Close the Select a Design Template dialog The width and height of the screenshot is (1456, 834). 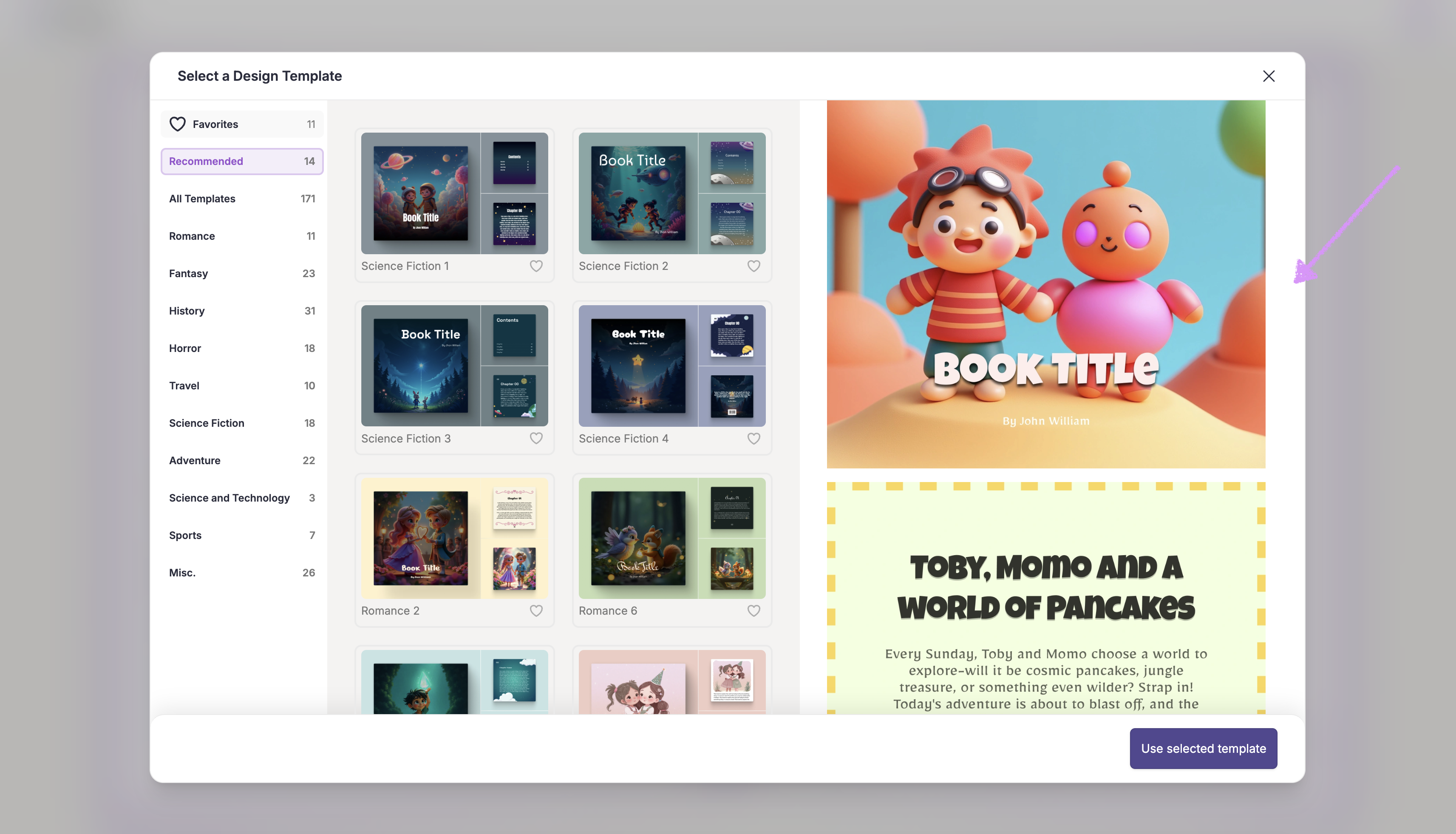[1268, 76]
